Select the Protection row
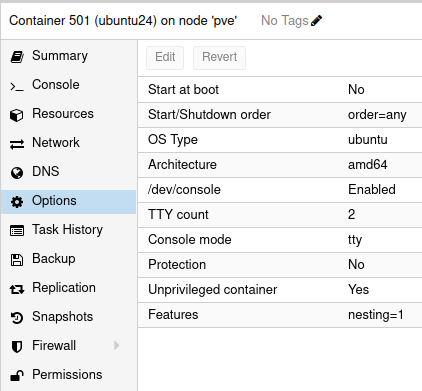 click(280, 265)
